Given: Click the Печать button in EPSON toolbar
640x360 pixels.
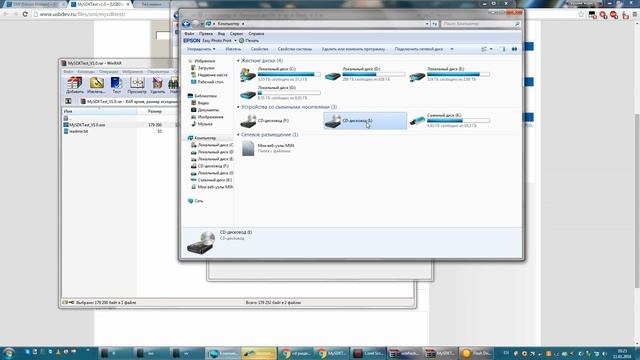Looking at the screenshot, I should [x=249, y=41].
